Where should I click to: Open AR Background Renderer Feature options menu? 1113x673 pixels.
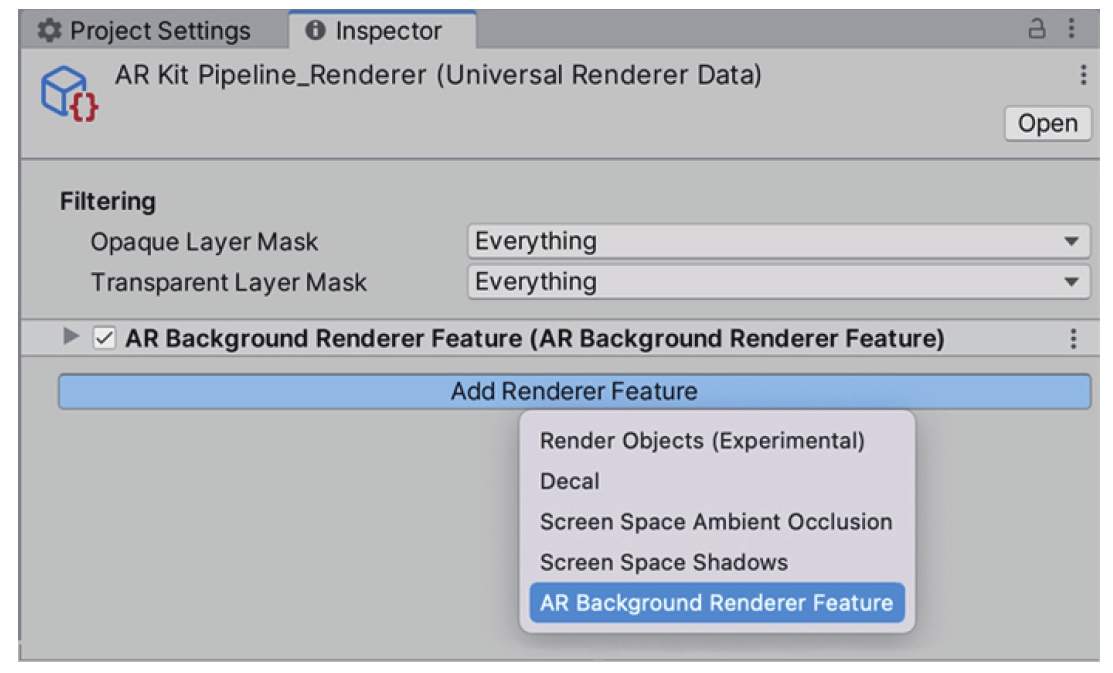click(x=1073, y=339)
